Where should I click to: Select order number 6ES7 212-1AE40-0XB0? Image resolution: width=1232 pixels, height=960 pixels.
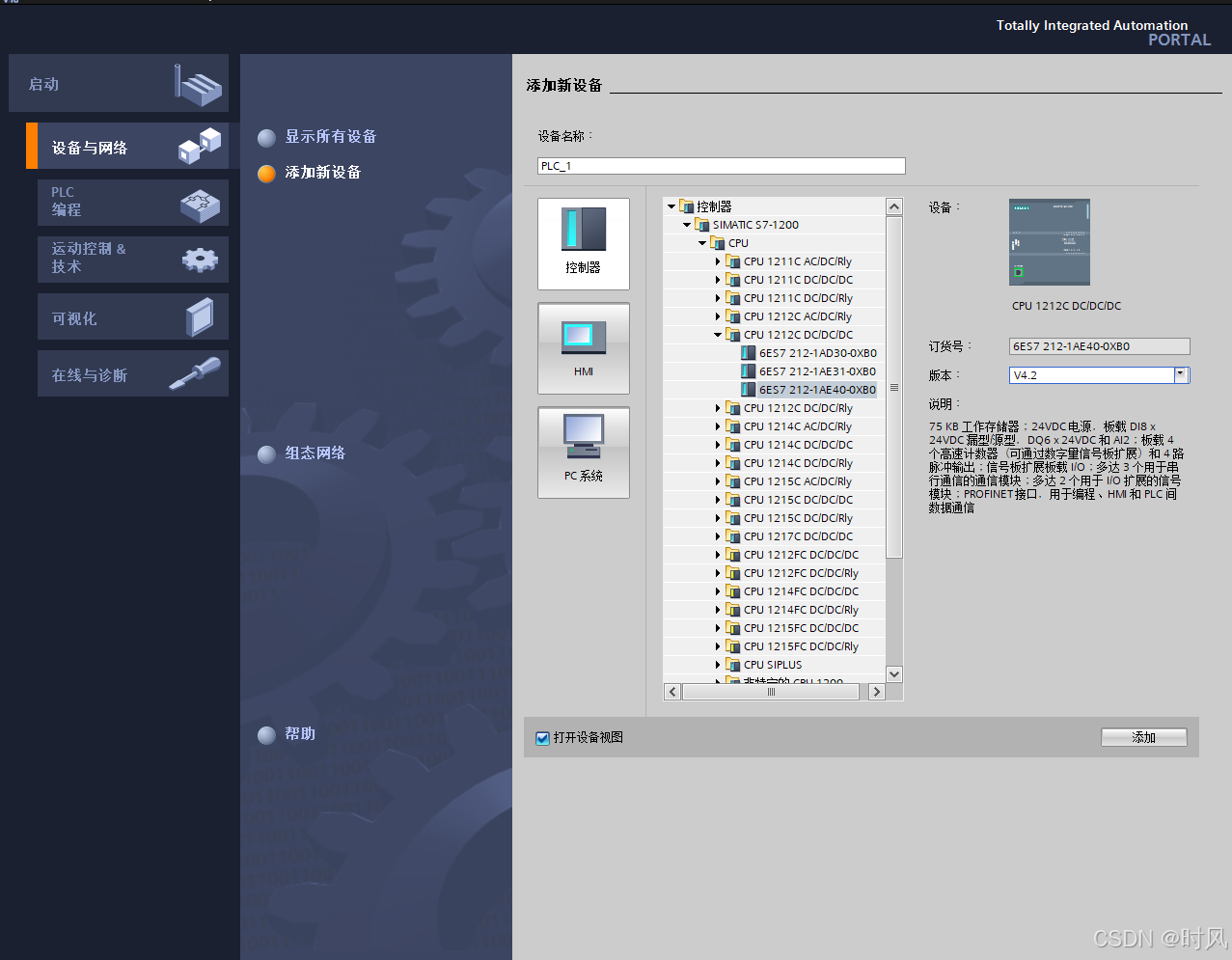pos(817,390)
